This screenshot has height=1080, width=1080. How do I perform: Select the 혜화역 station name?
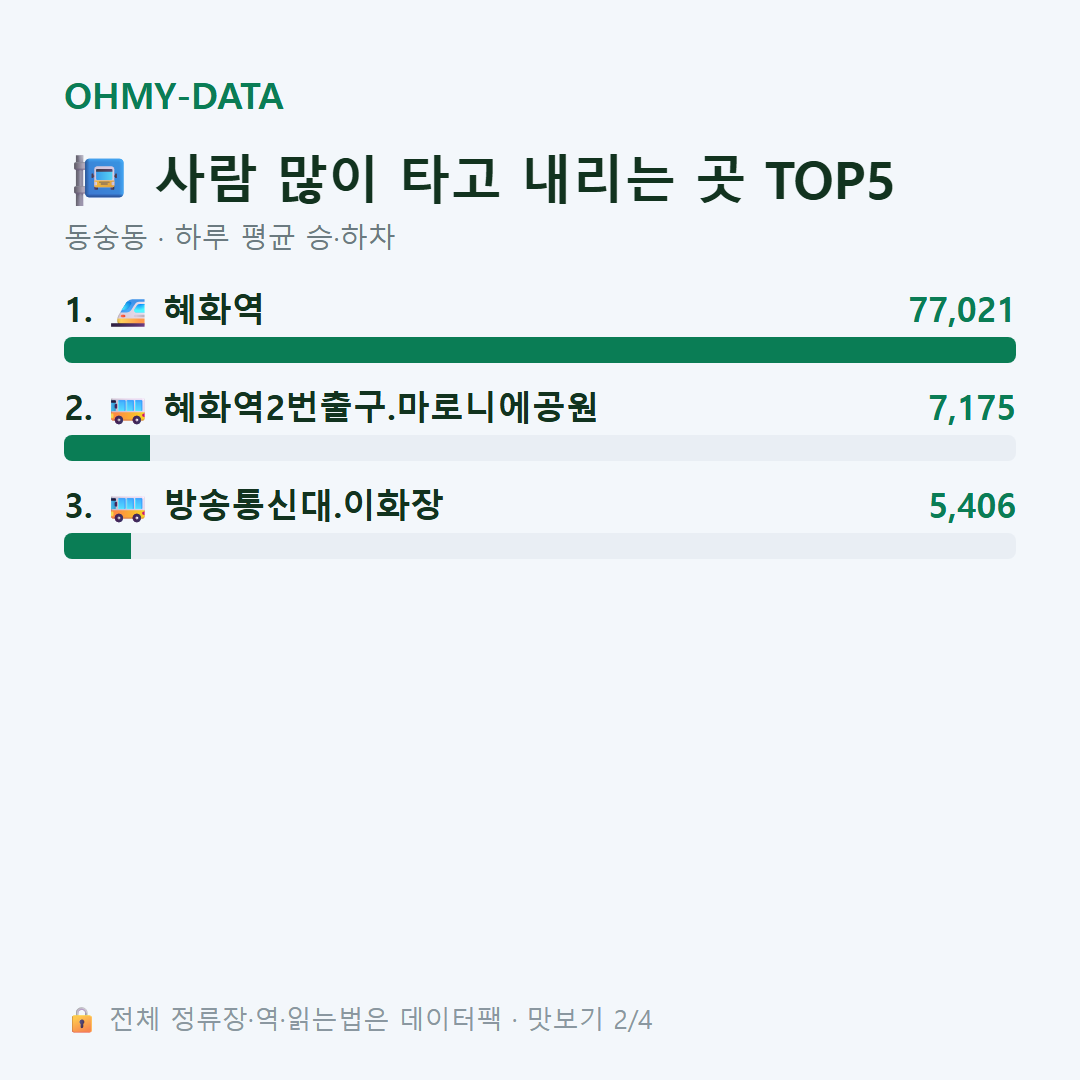pyautogui.click(x=214, y=309)
